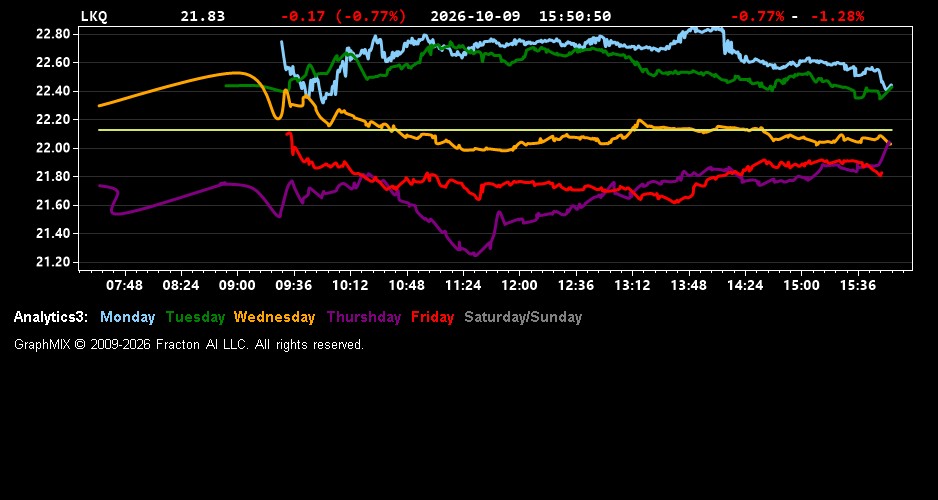Click the 21.83 last price value

pos(203,17)
